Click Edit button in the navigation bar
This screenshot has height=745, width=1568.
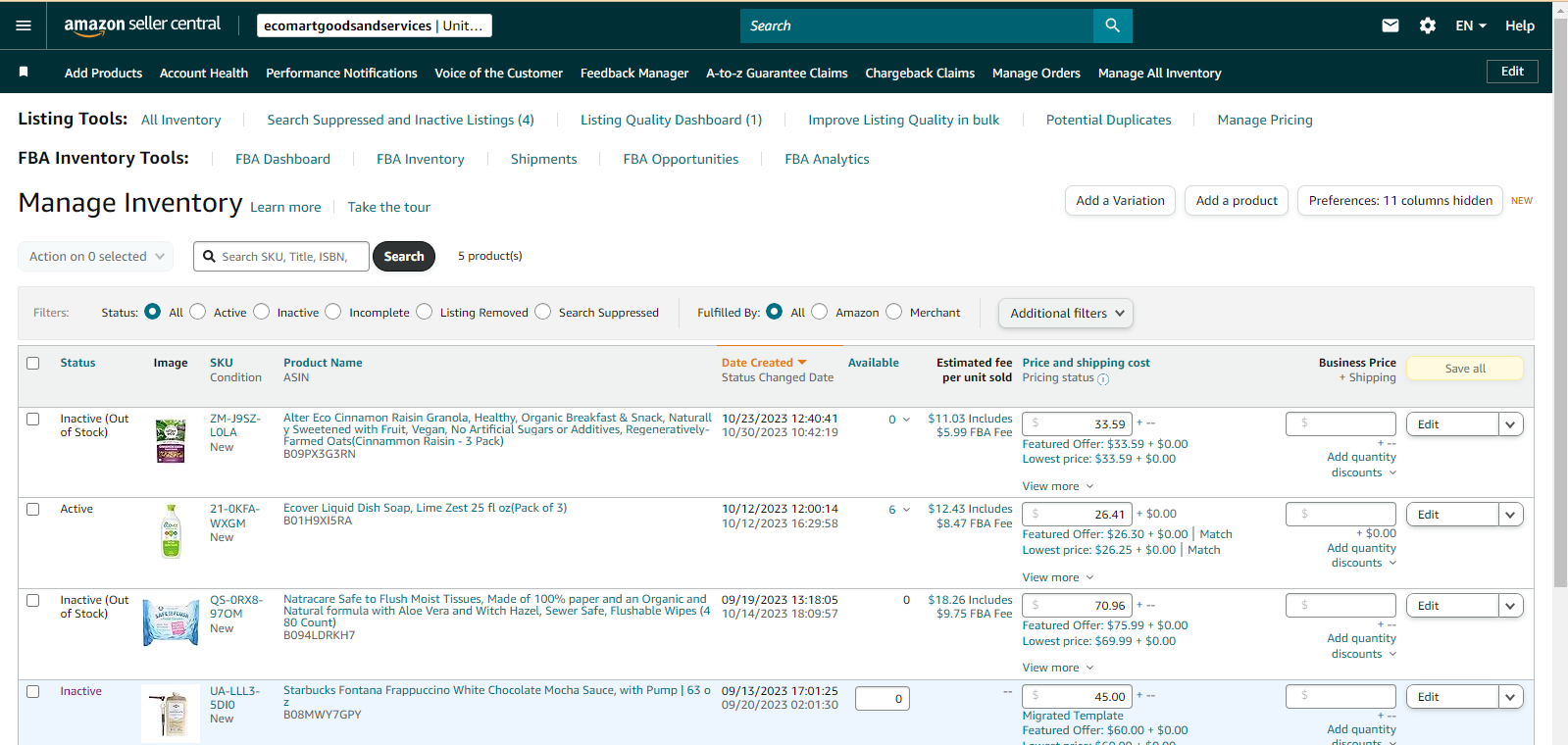coord(1512,72)
